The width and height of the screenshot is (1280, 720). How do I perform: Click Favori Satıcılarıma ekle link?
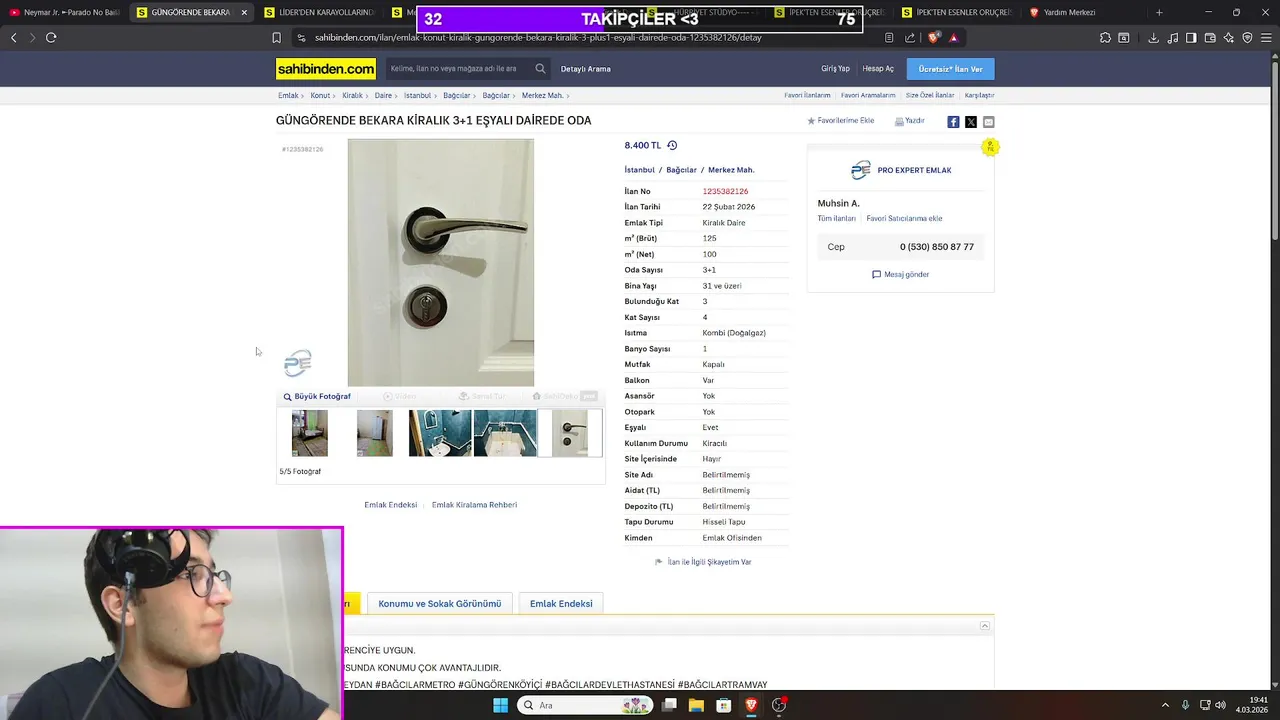[x=904, y=218]
